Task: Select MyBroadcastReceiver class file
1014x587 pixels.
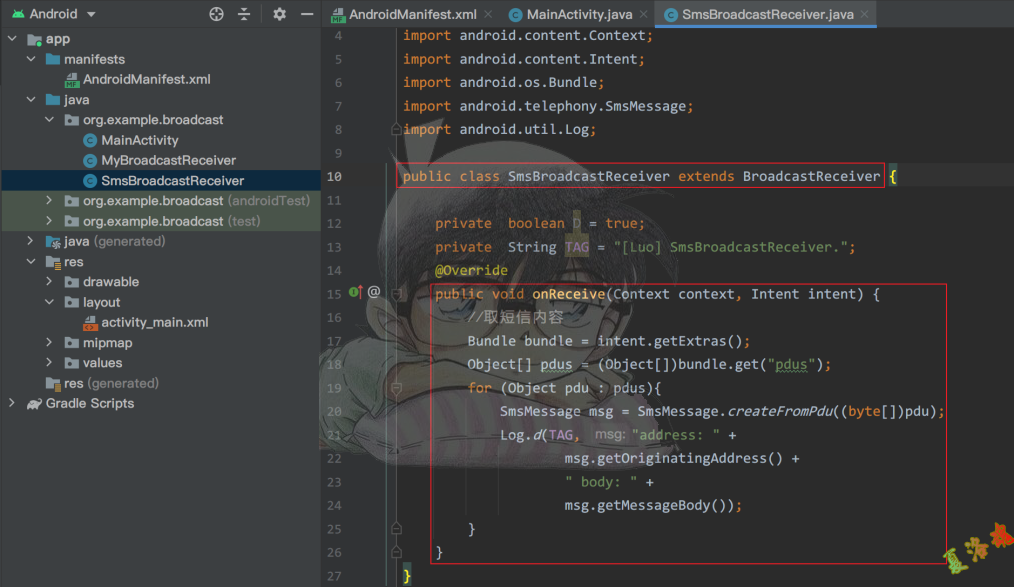Action: click(x=168, y=160)
